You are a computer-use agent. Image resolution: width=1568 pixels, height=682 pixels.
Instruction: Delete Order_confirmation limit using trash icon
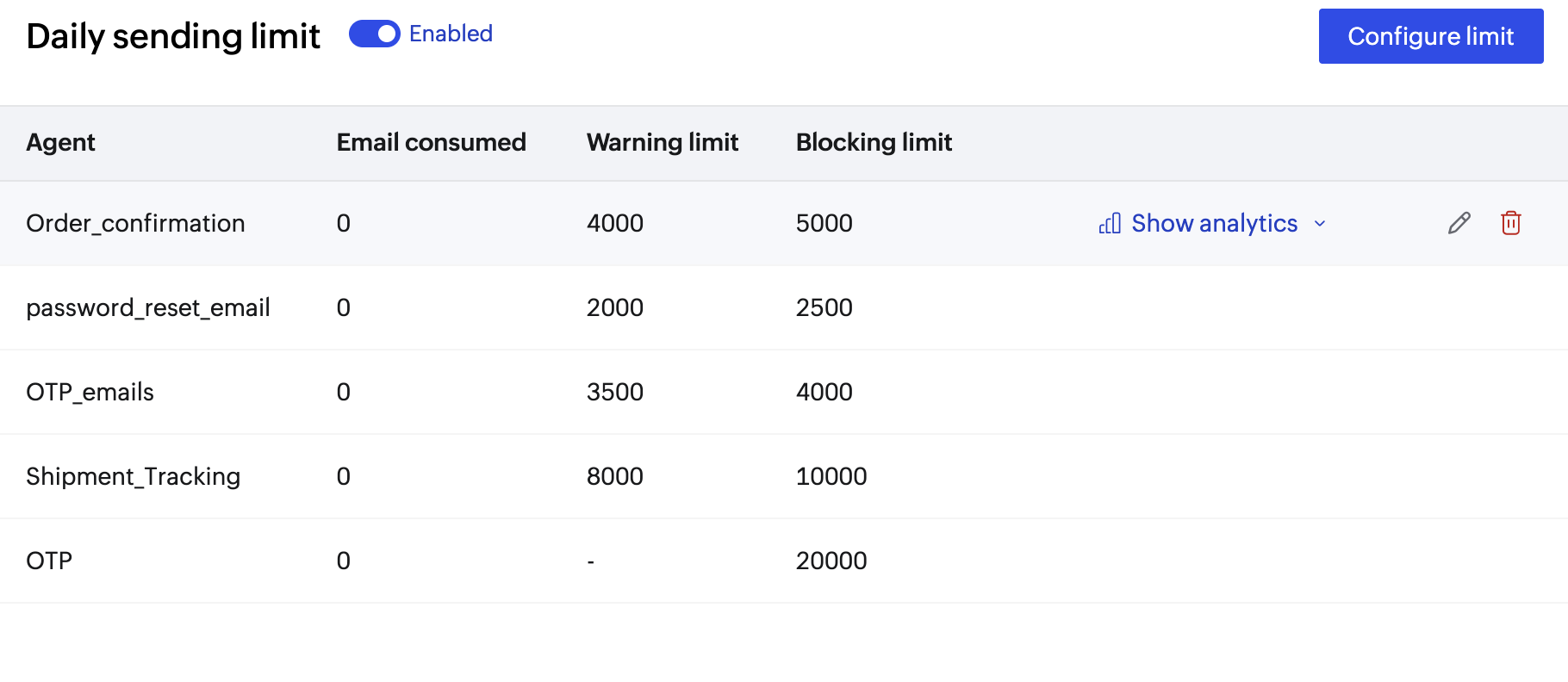click(x=1510, y=224)
